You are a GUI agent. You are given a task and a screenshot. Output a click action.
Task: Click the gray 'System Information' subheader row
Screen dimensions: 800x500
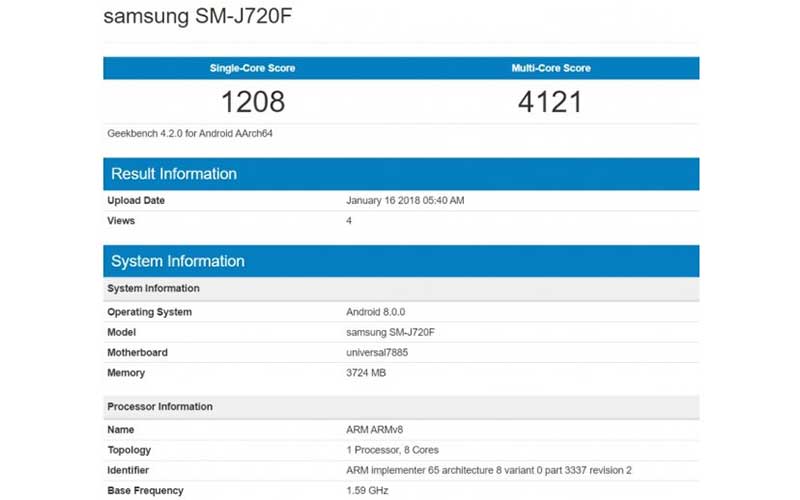tap(401, 289)
